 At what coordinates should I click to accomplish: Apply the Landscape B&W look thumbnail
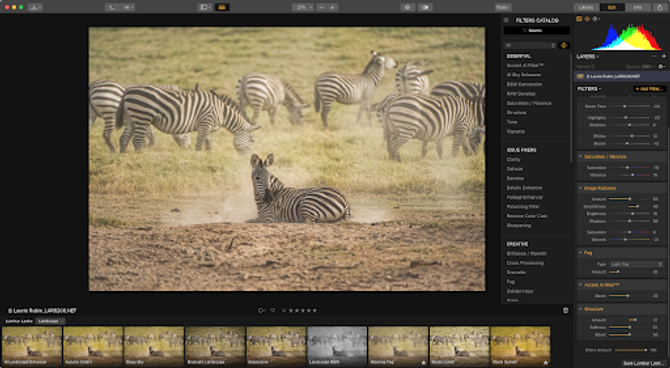337,346
